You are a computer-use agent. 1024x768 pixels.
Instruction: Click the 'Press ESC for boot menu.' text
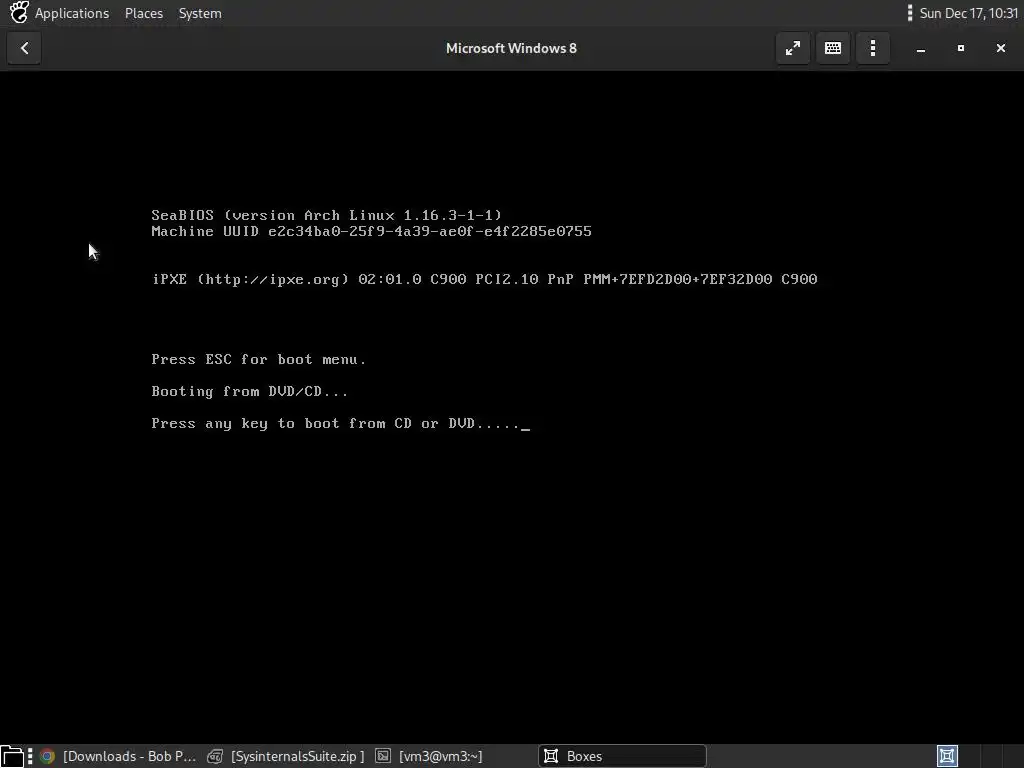(259, 359)
